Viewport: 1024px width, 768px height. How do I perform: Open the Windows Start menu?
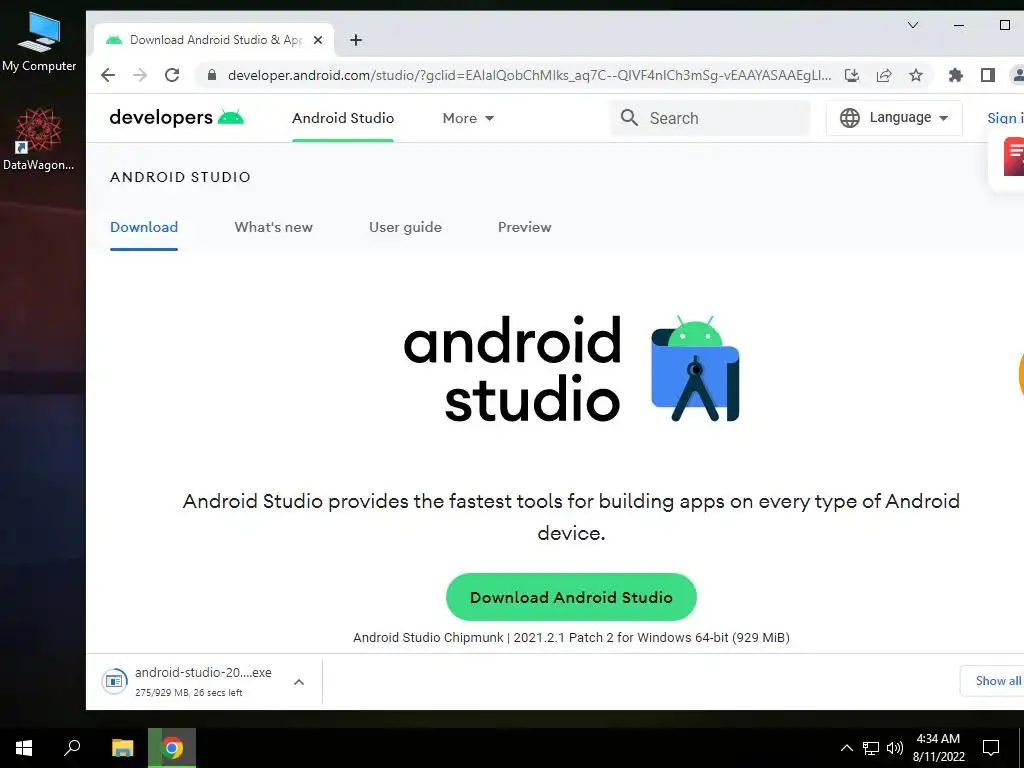point(24,748)
